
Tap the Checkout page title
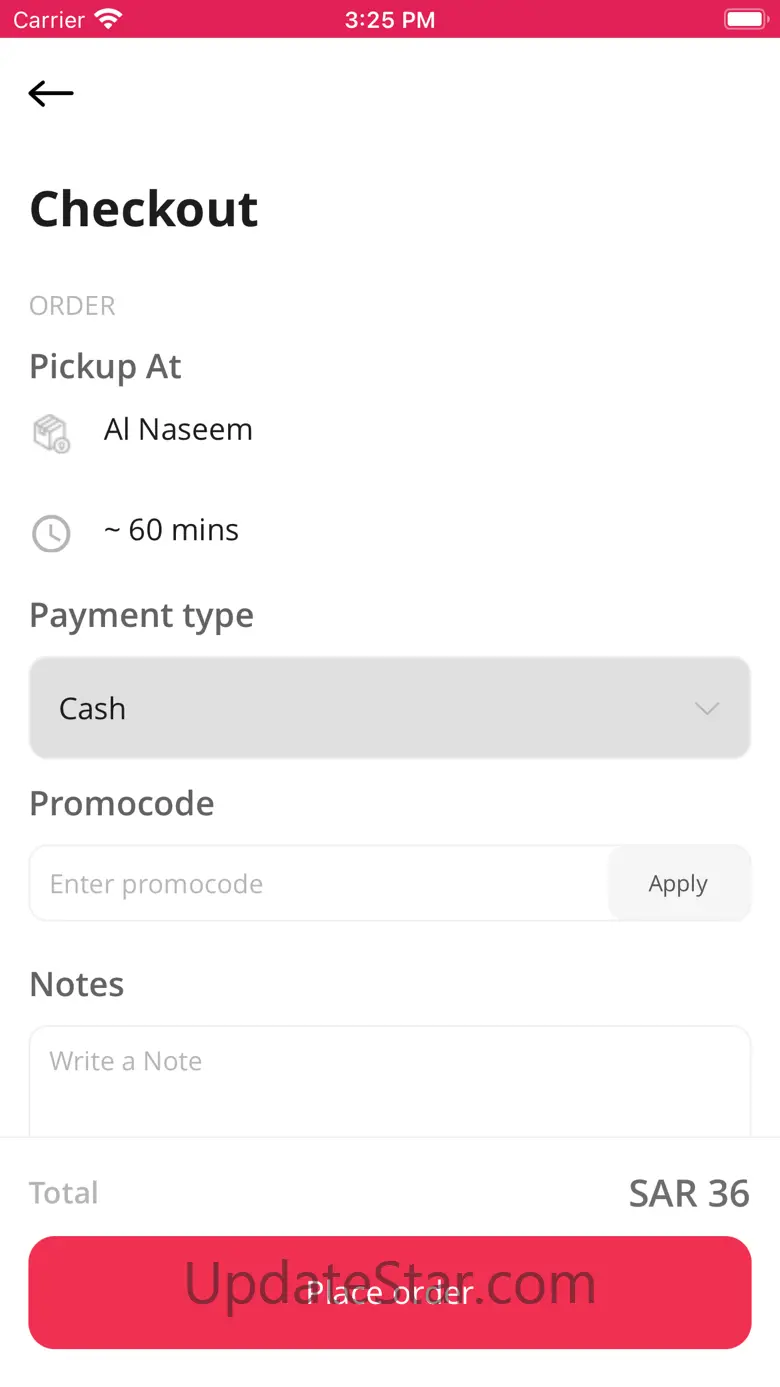(144, 209)
